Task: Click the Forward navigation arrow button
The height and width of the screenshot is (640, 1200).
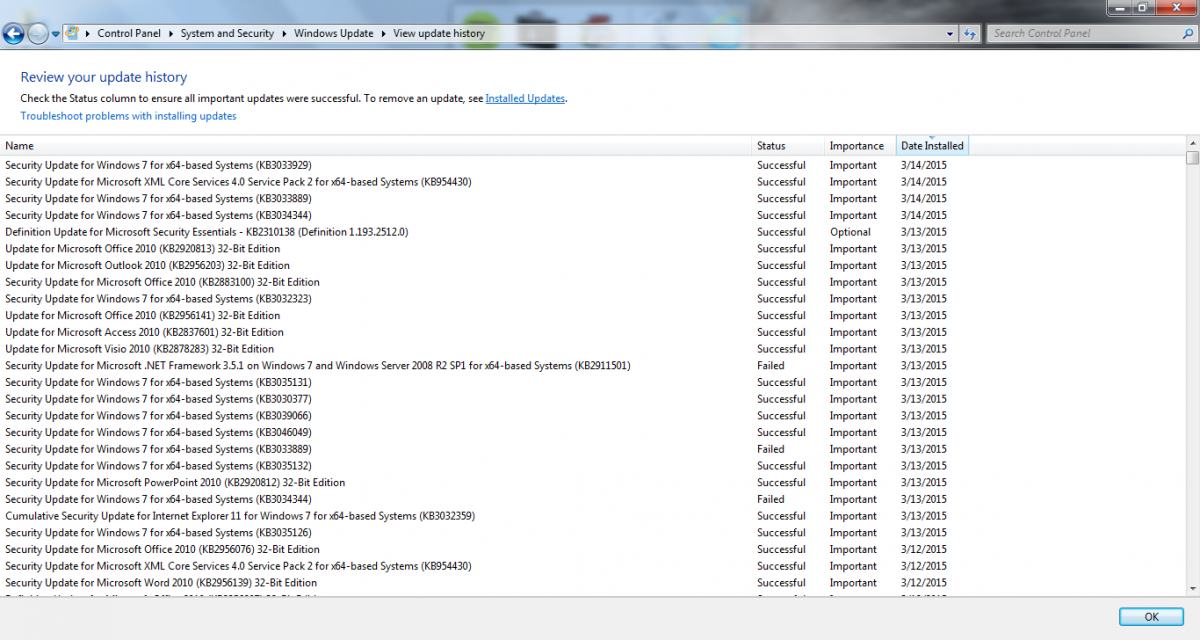Action: pos(38,34)
